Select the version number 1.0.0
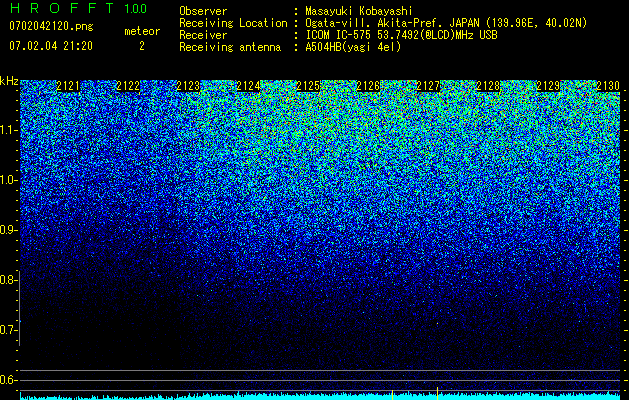Viewport: 629px width, 400px height. point(136,9)
